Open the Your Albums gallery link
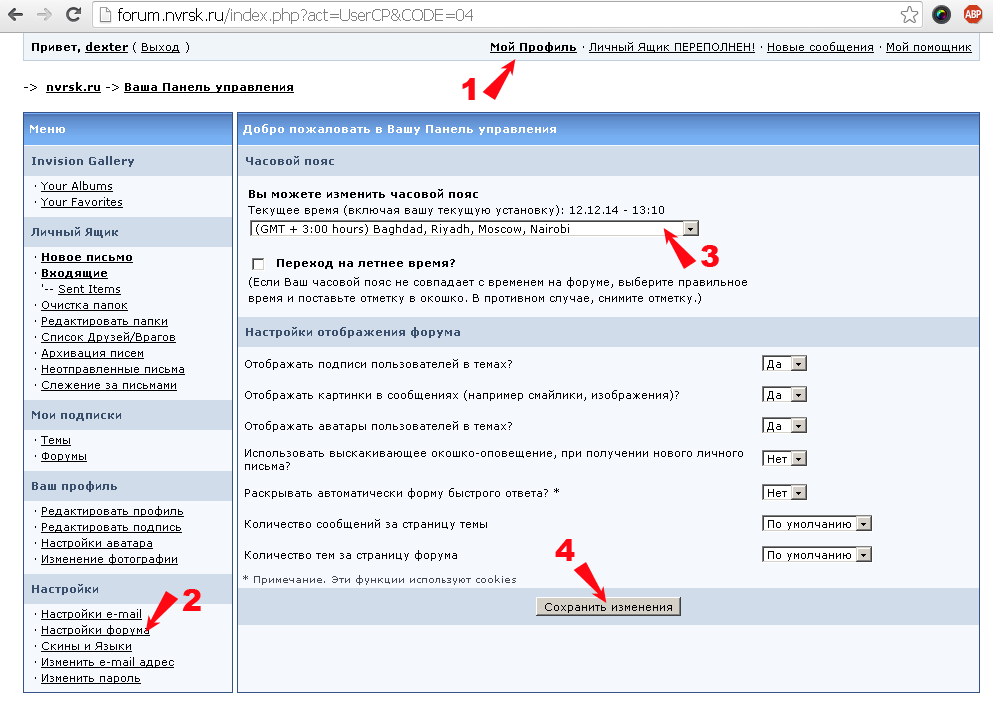Viewport: 993px width, 701px height. pyautogui.click(x=77, y=186)
